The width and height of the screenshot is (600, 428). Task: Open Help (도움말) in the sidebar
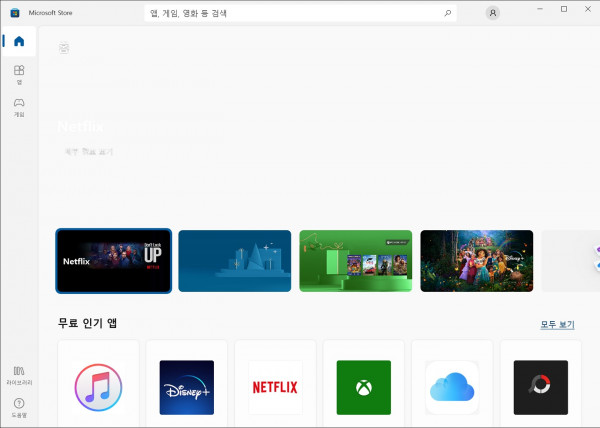pyautogui.click(x=19, y=408)
